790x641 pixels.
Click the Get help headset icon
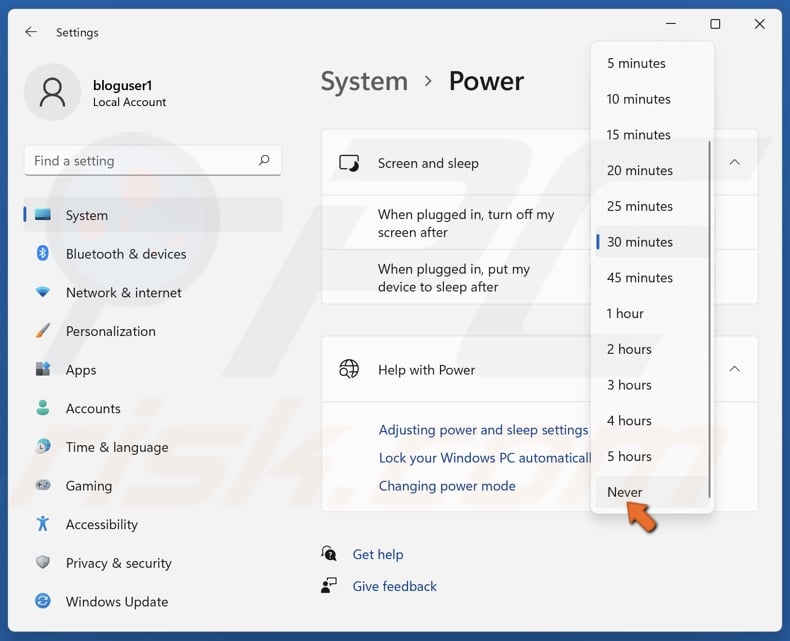(x=329, y=554)
